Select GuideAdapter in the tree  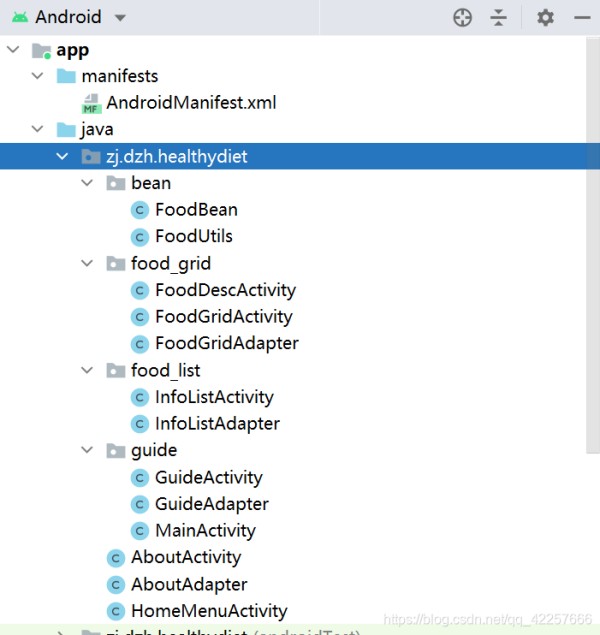(x=212, y=505)
